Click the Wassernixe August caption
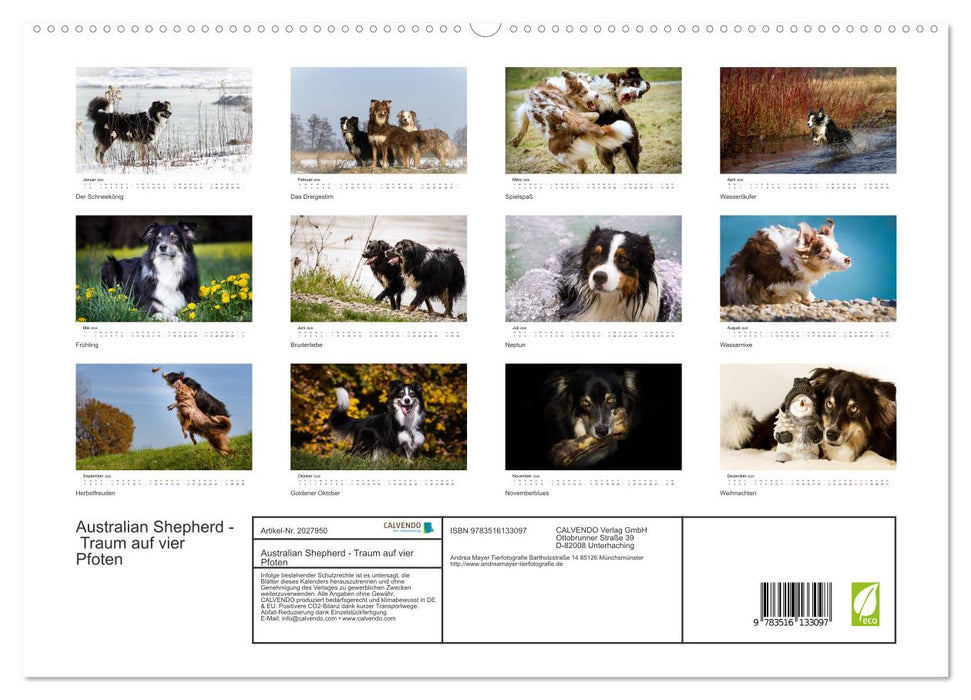The height and width of the screenshot is (700, 971). (x=737, y=343)
